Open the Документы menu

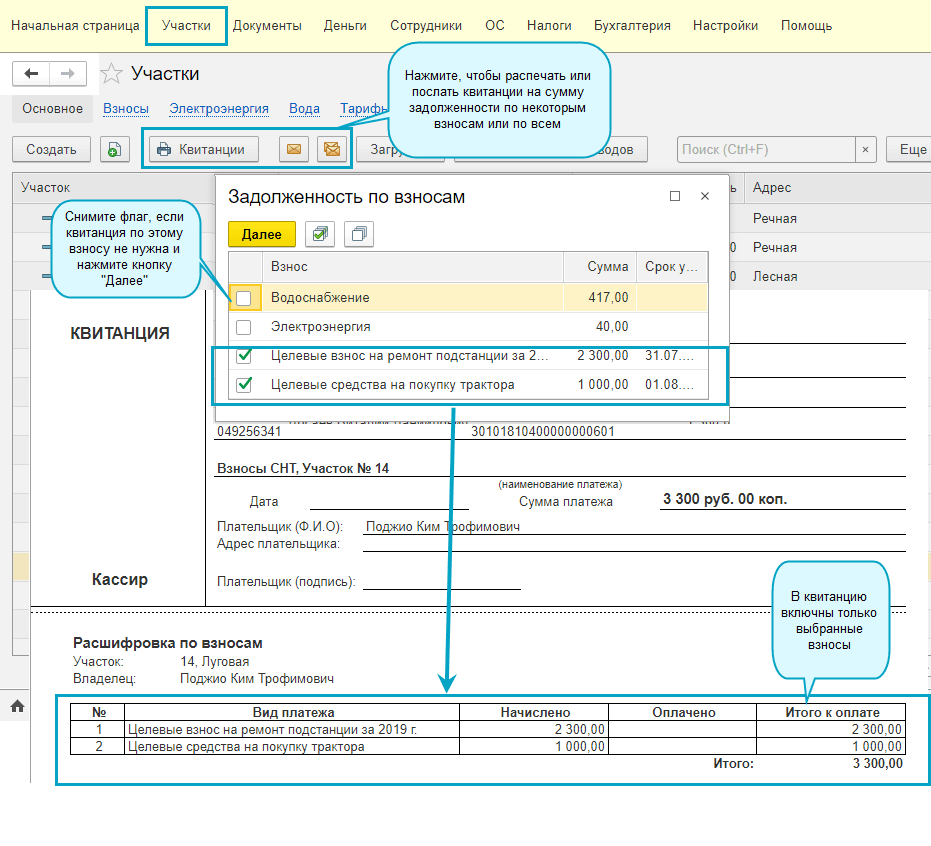point(267,26)
